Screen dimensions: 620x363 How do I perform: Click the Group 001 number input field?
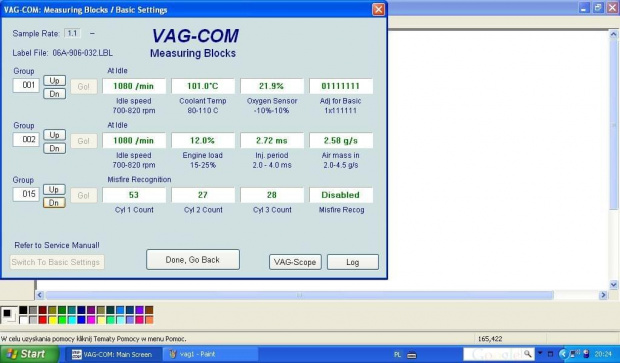(x=26, y=85)
